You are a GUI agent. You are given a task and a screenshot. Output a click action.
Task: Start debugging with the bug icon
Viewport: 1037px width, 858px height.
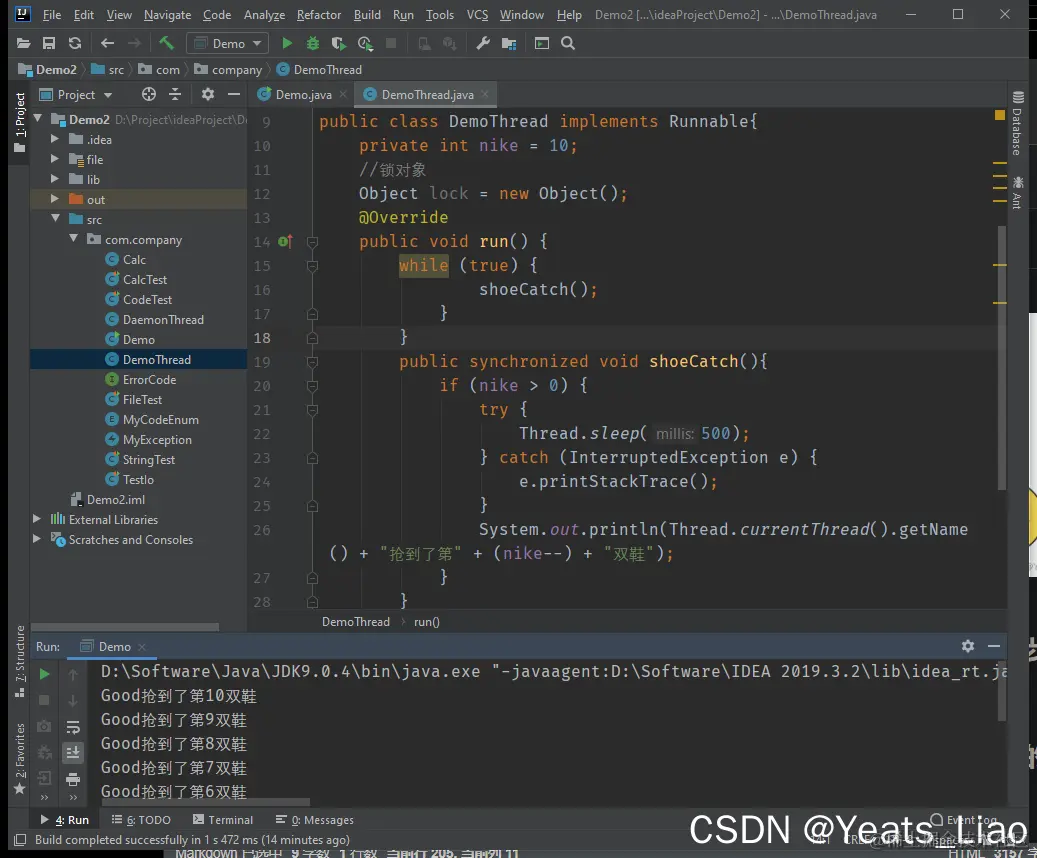tap(313, 44)
